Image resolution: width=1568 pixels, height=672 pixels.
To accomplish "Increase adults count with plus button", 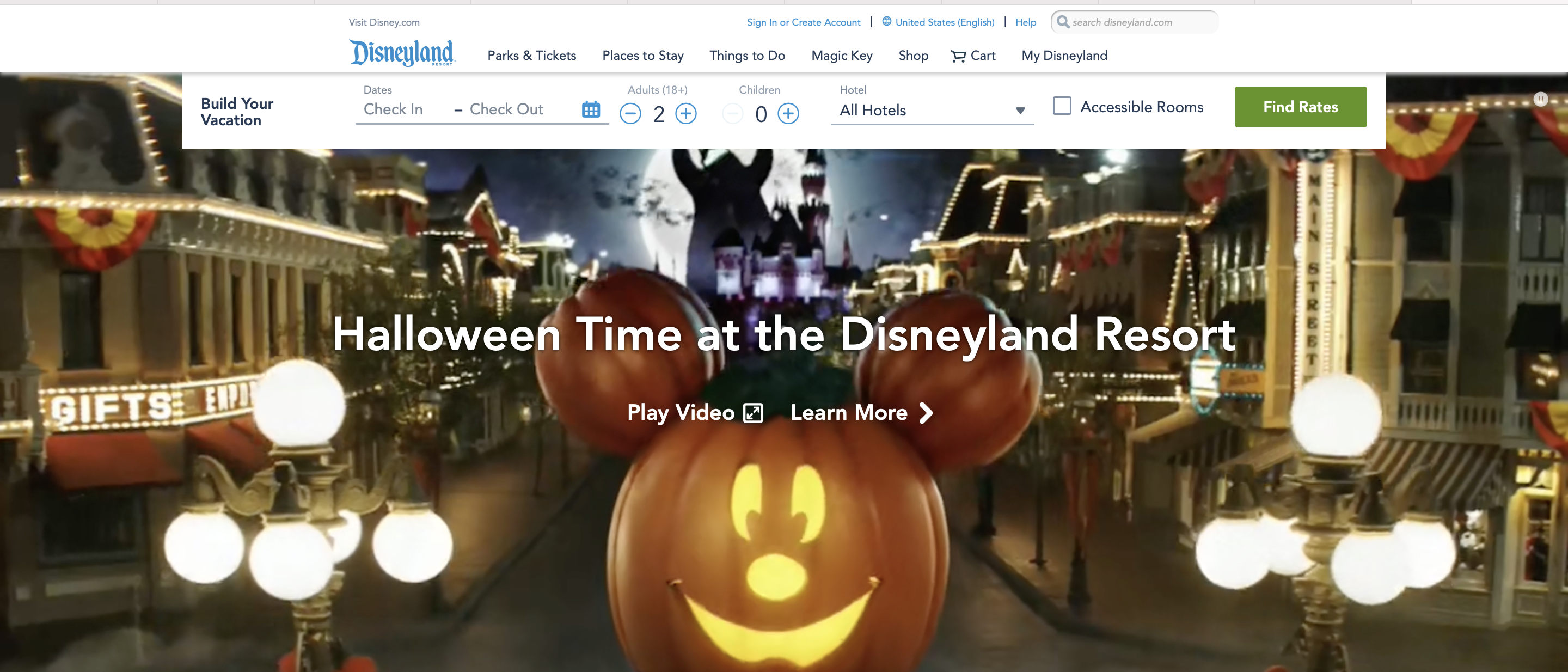I will point(686,114).
